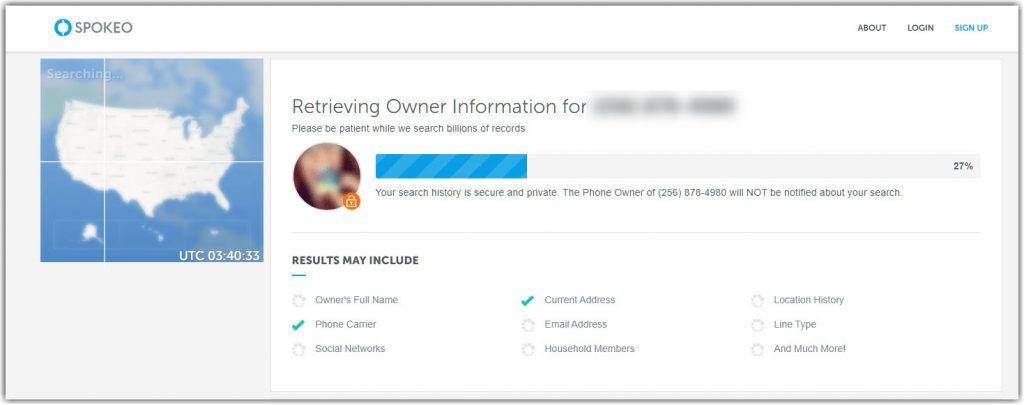Click the Location History text
This screenshot has height=405, width=1024.
pos(808,300)
